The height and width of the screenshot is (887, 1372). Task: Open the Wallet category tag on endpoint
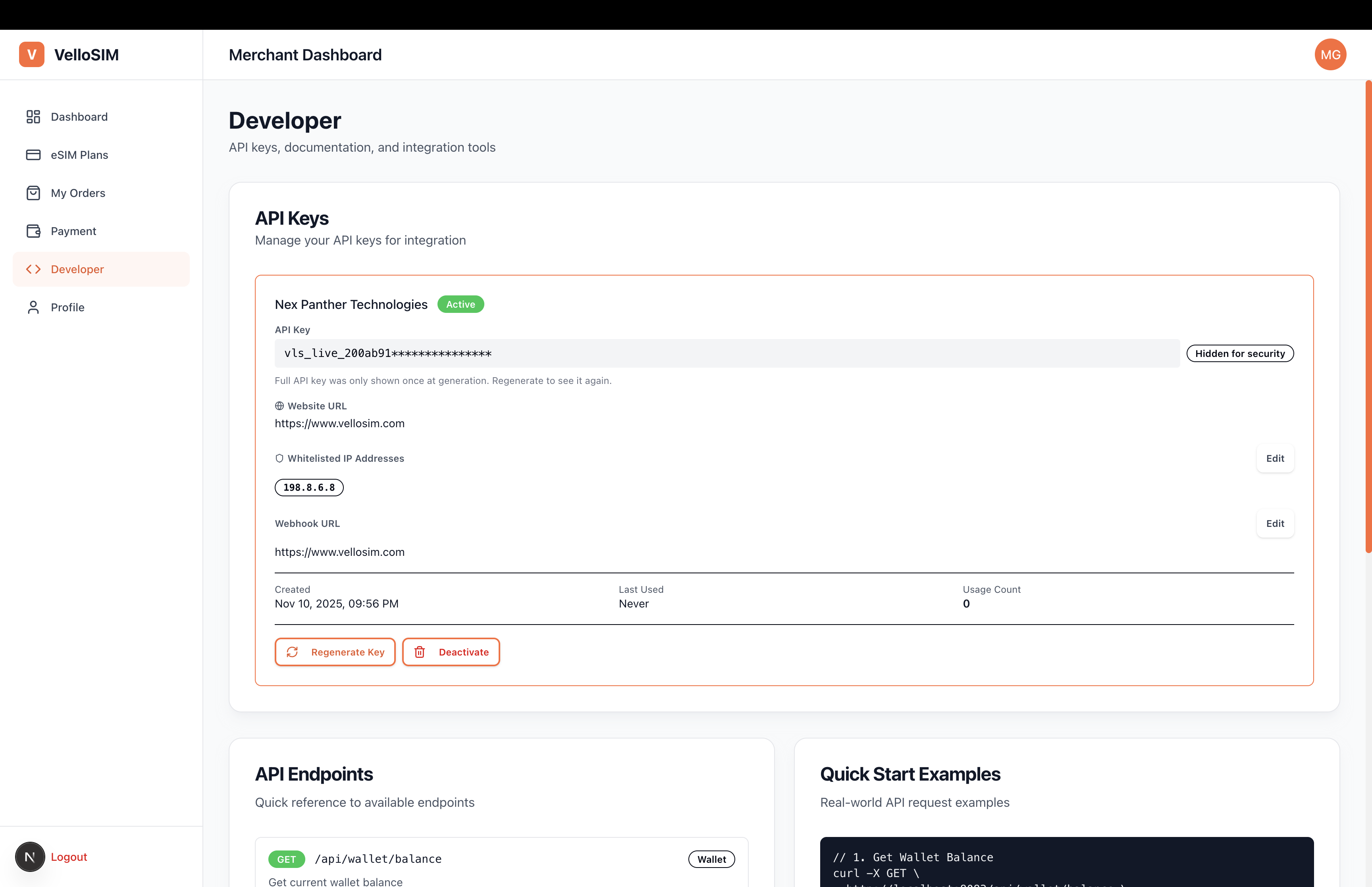[712, 859]
